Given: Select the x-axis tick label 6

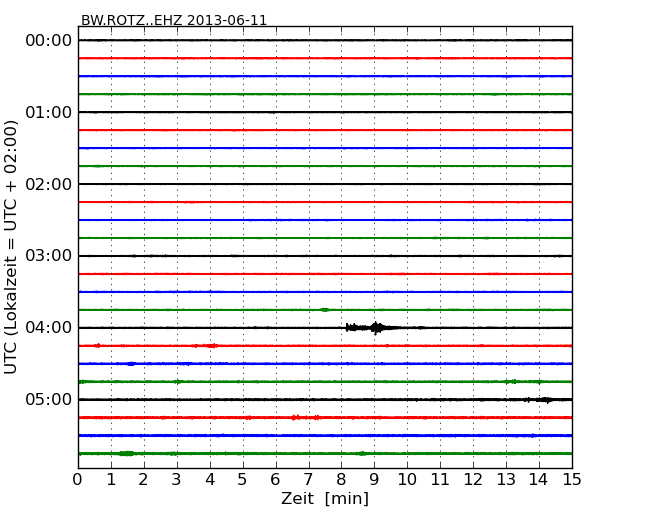Looking at the screenshot, I should pyautogui.click(x=275, y=480).
